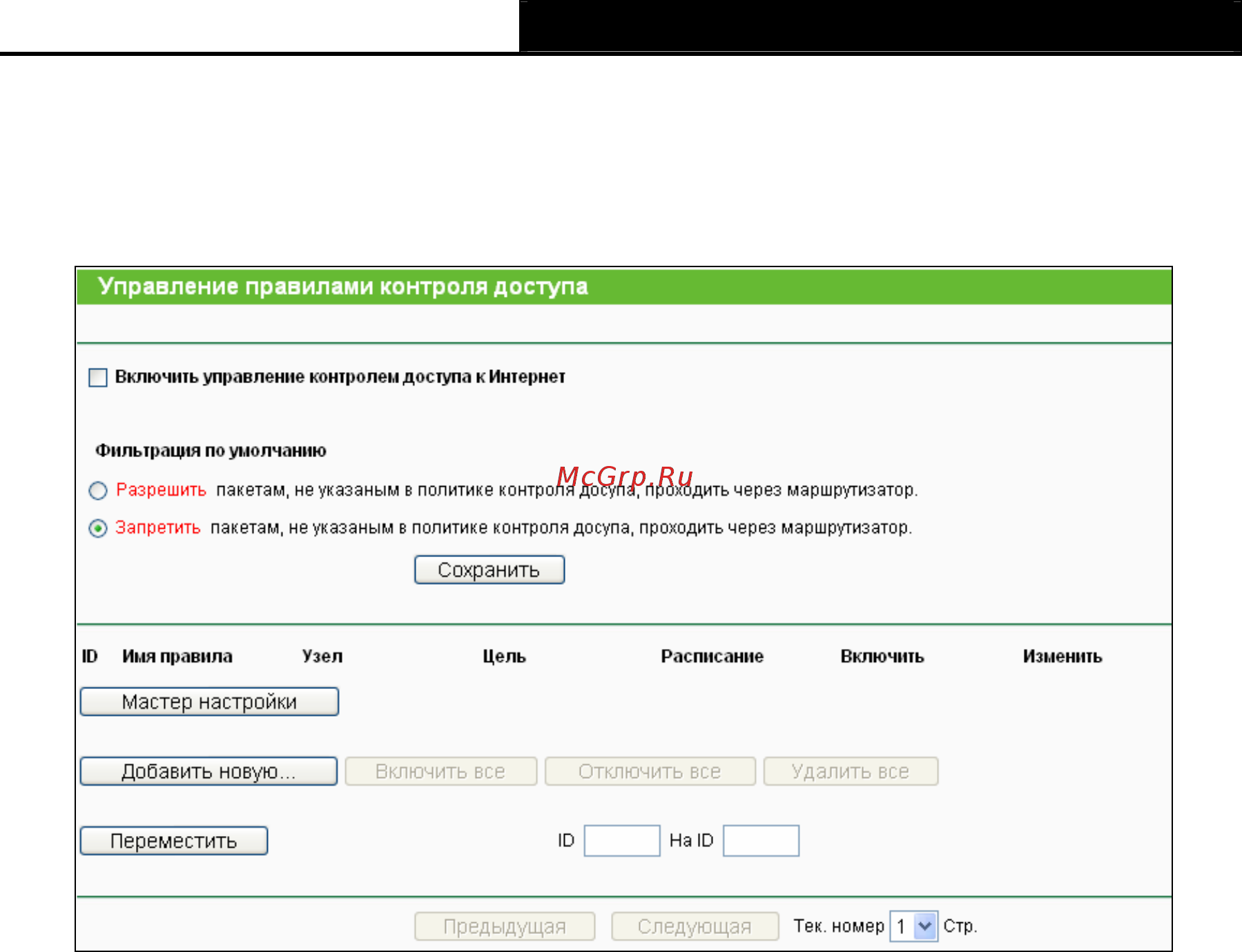Click Добавить новую... to add a rule
This screenshot has width=1242, height=952.
point(208,771)
